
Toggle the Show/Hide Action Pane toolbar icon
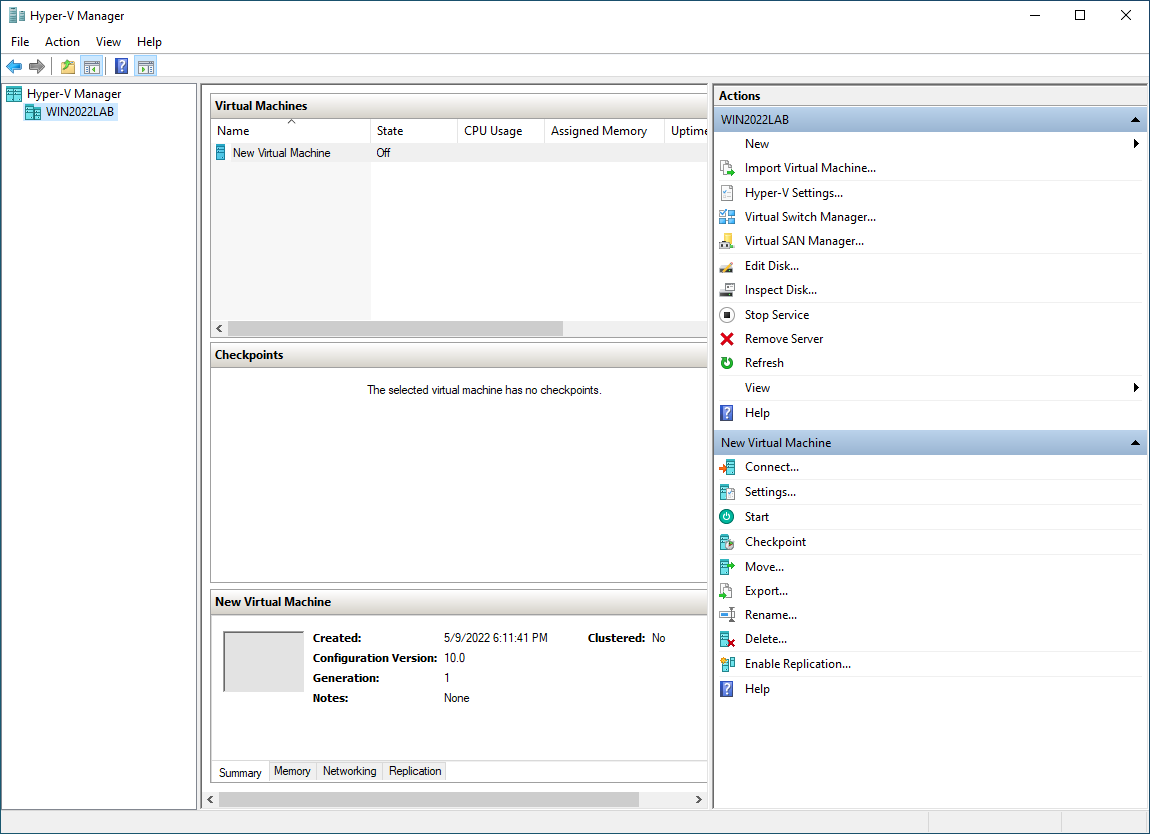click(x=146, y=67)
